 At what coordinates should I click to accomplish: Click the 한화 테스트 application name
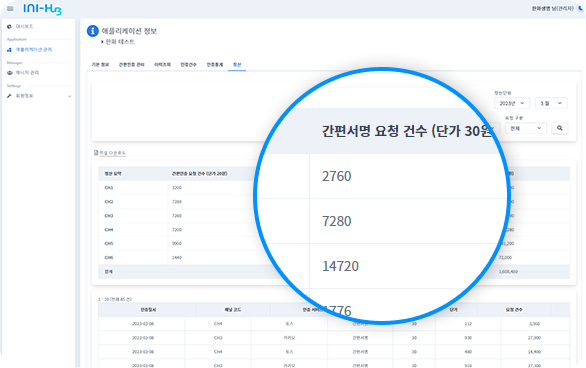(x=120, y=42)
